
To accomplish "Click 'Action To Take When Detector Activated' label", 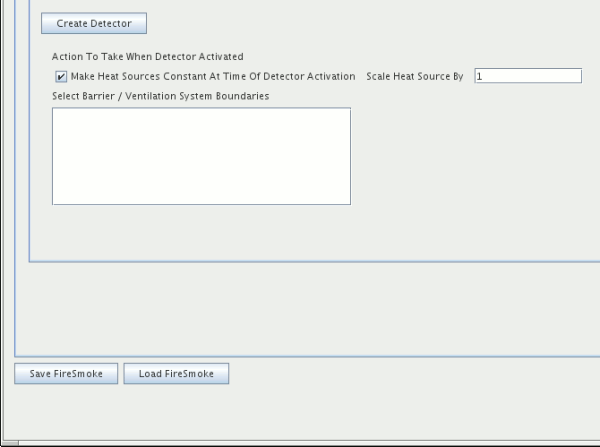I will 147,57.
